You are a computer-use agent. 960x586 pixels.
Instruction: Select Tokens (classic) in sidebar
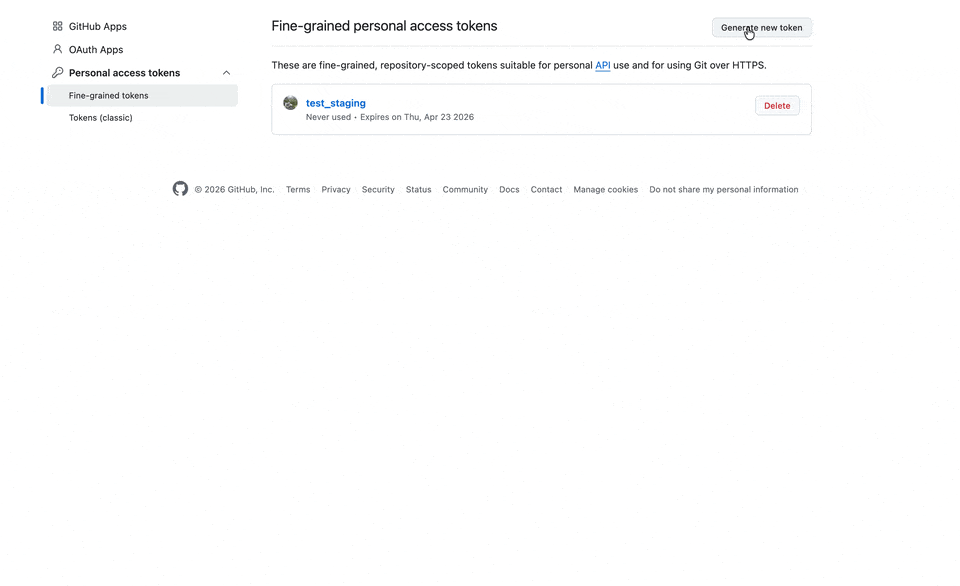pos(100,118)
